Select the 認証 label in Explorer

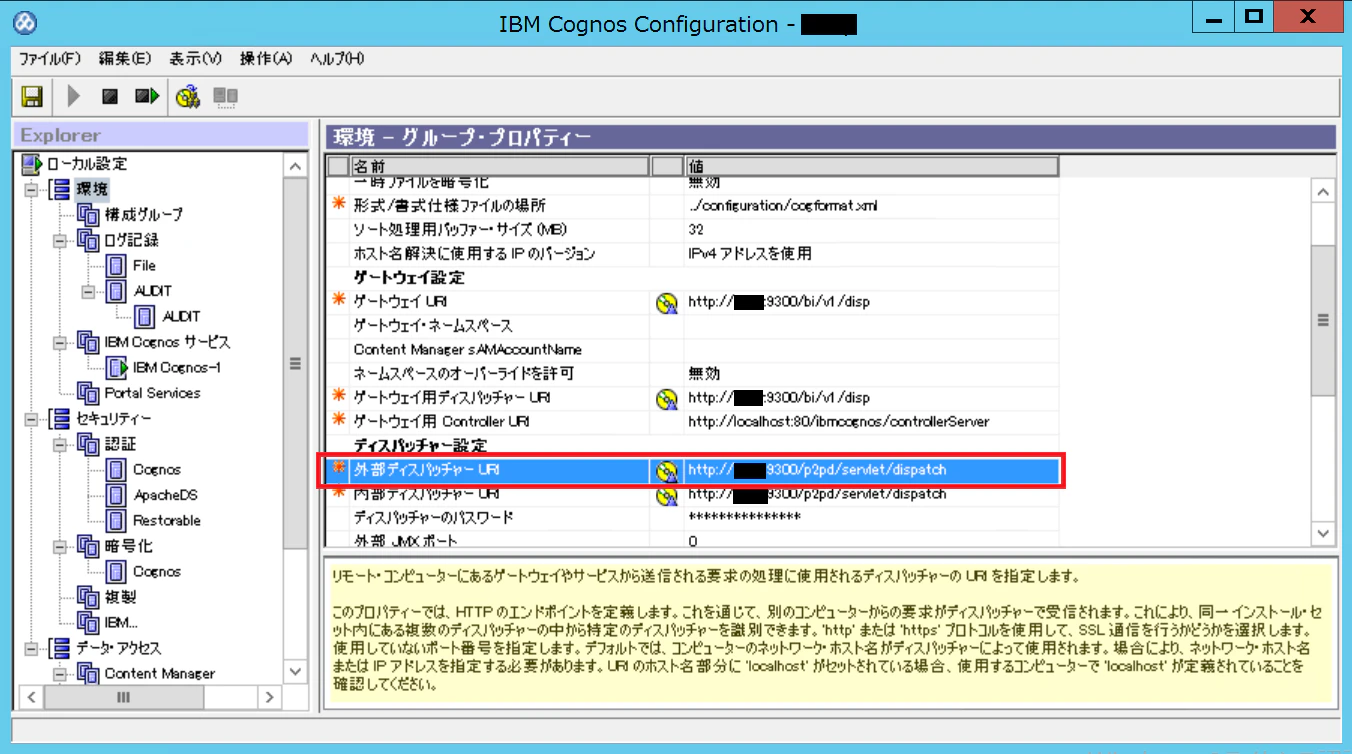click(120, 444)
